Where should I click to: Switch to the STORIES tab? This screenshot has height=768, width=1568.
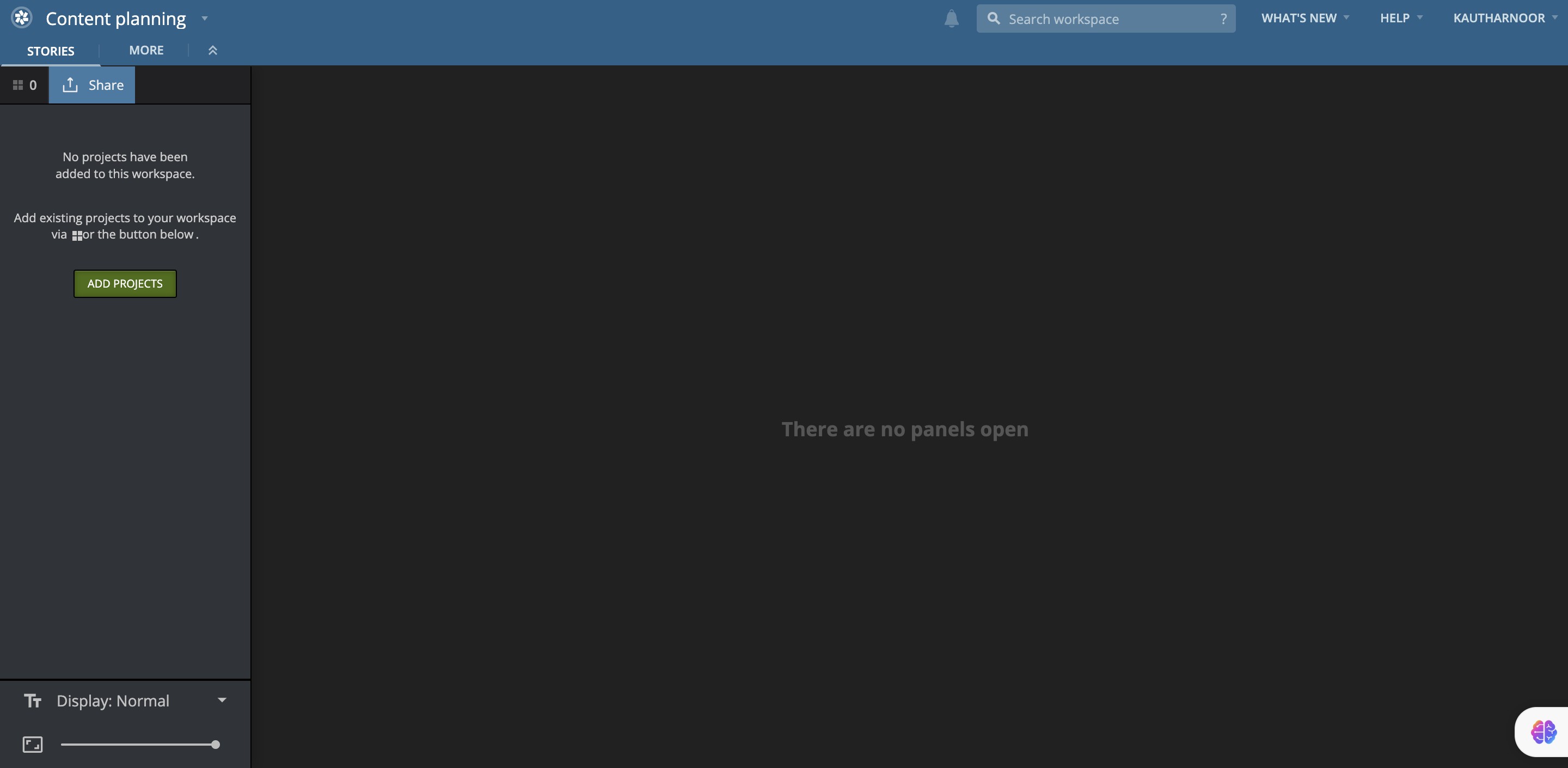tap(51, 51)
